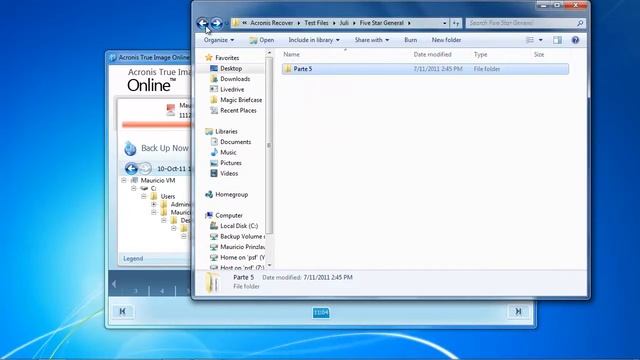Click Juli in the breadcrumb path
Viewport: 640px width, 360px height.
point(344,23)
